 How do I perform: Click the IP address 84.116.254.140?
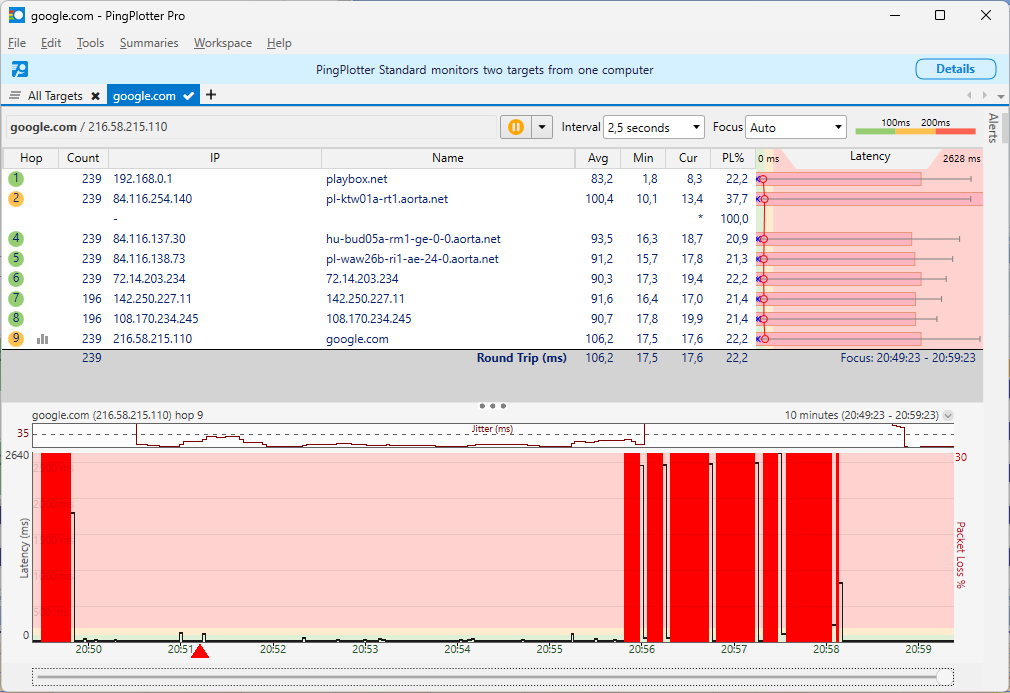tap(153, 199)
